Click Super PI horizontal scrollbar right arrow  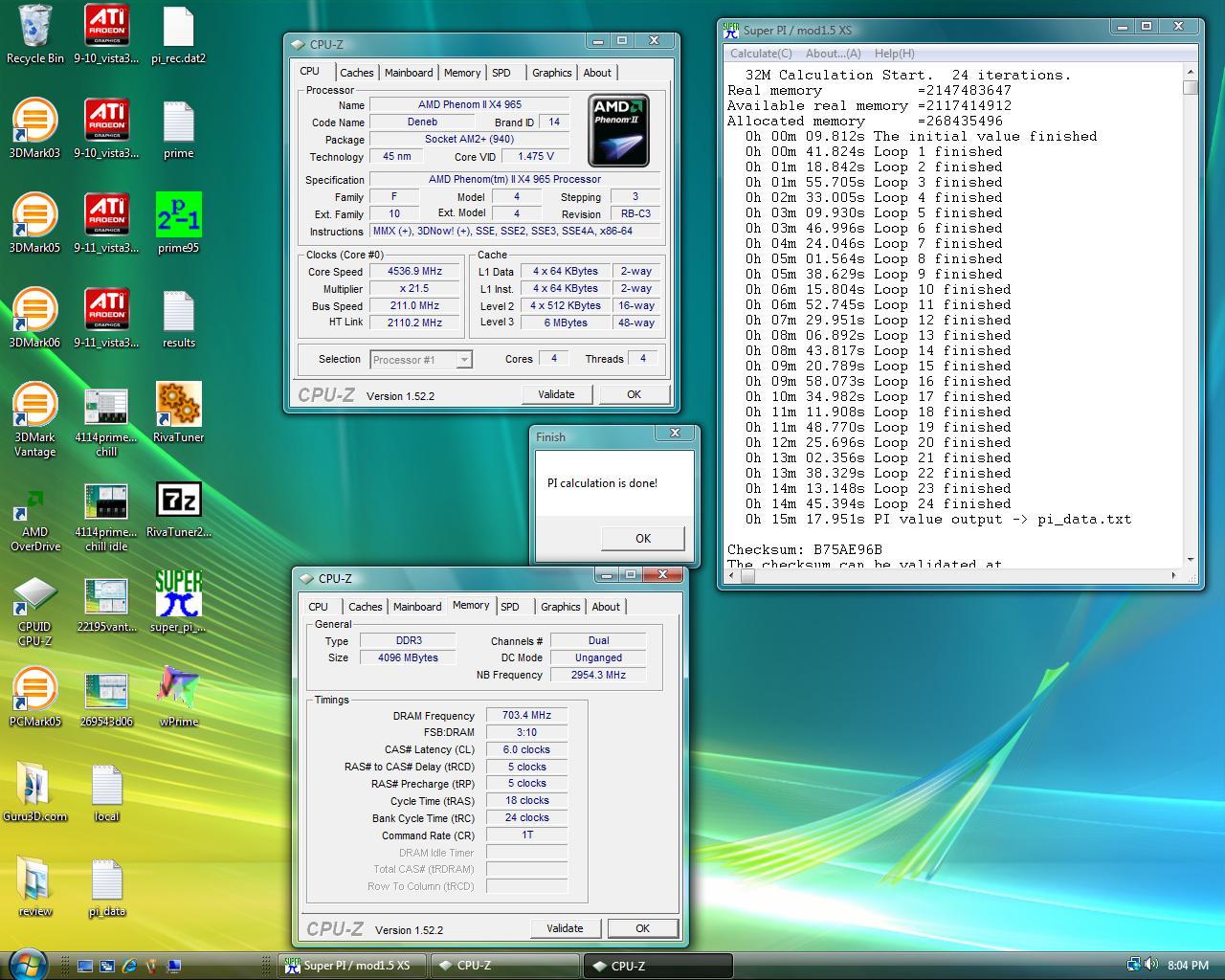click(x=1174, y=575)
